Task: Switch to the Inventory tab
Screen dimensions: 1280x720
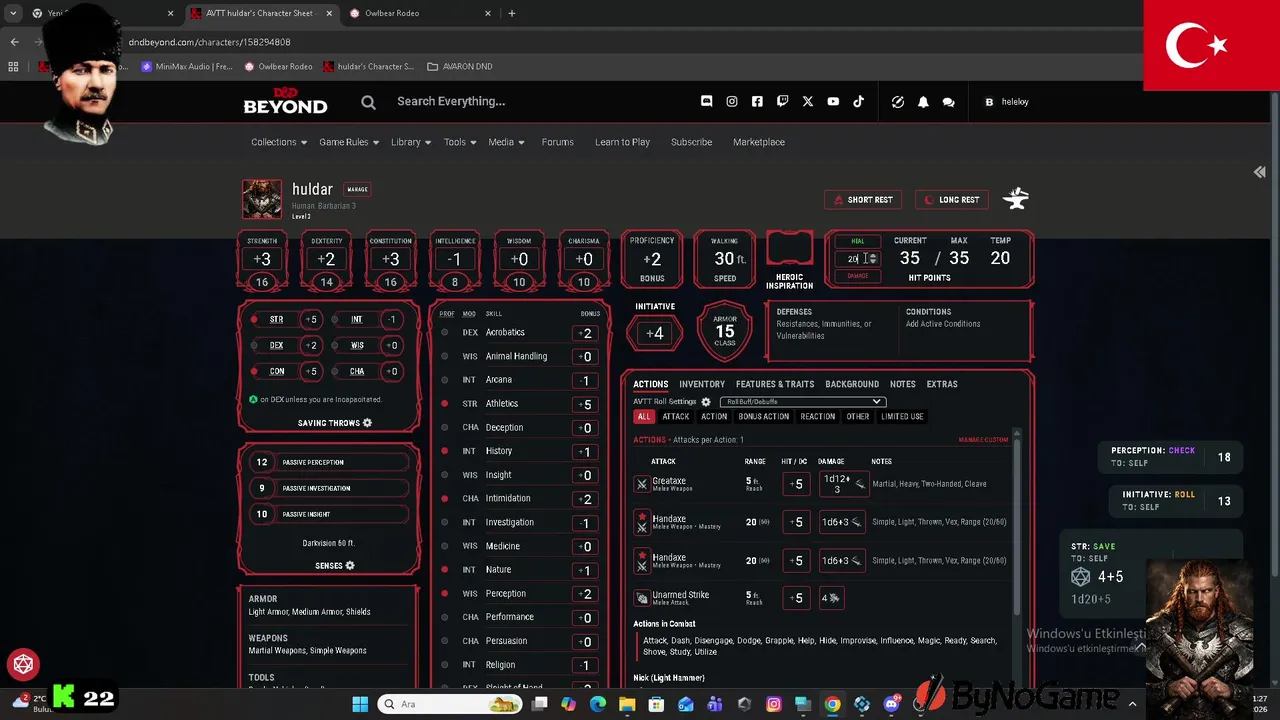Action: [x=702, y=384]
